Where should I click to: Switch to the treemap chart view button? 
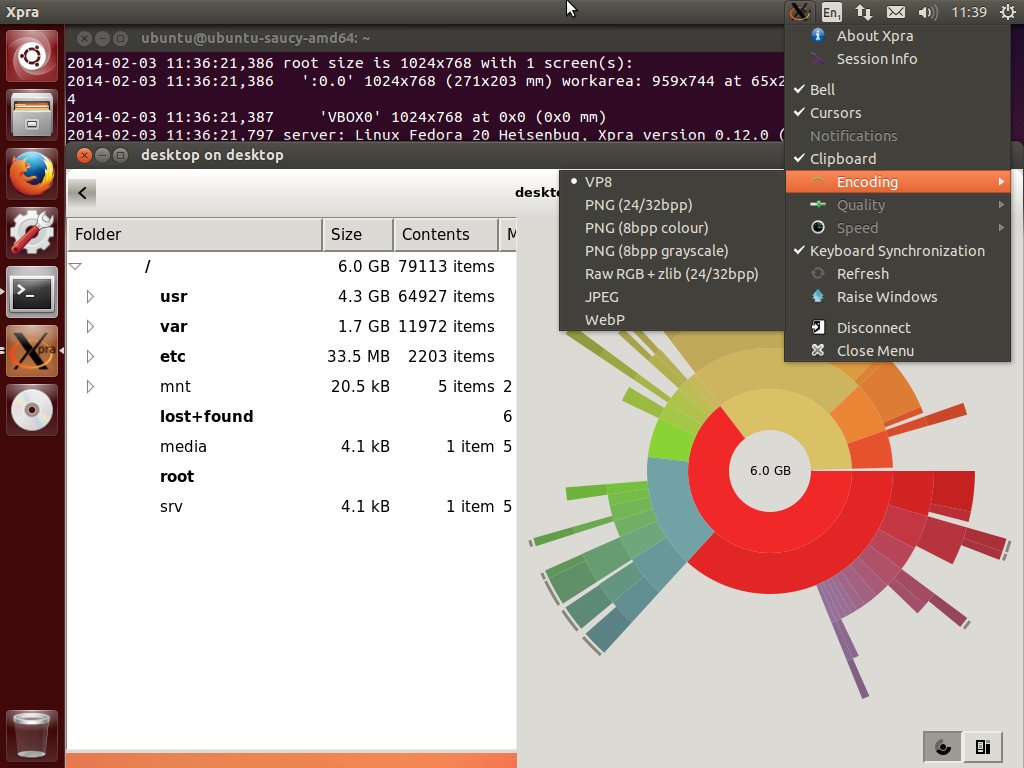(982, 746)
